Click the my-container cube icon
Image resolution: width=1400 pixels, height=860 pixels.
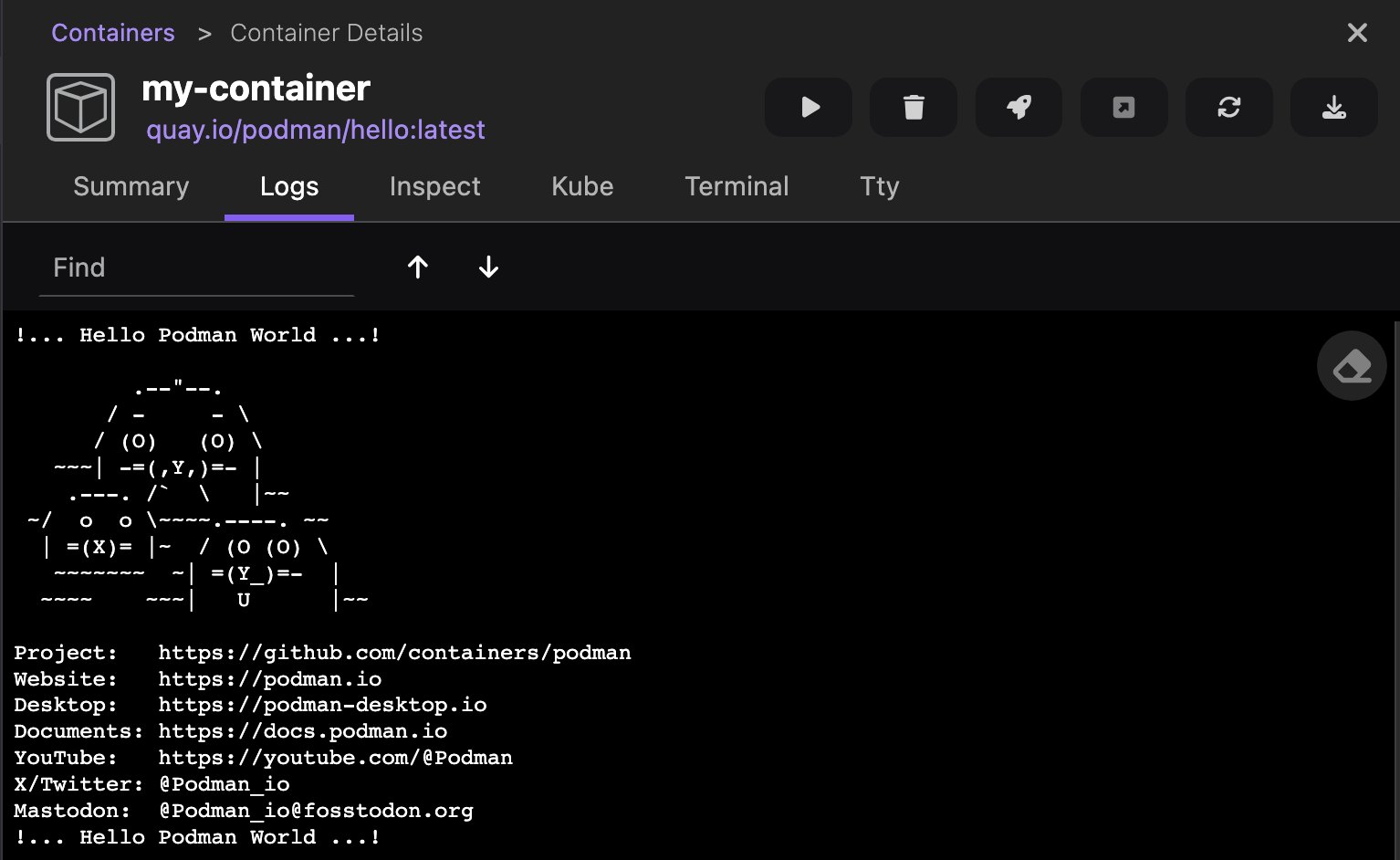click(81, 108)
